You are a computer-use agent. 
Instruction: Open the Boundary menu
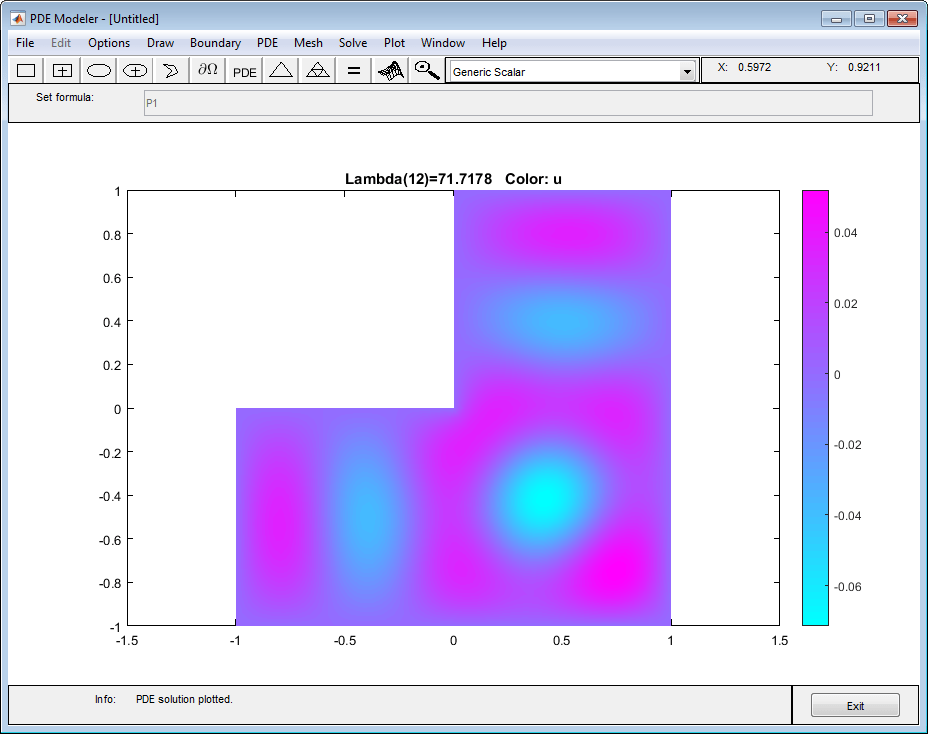coord(215,43)
